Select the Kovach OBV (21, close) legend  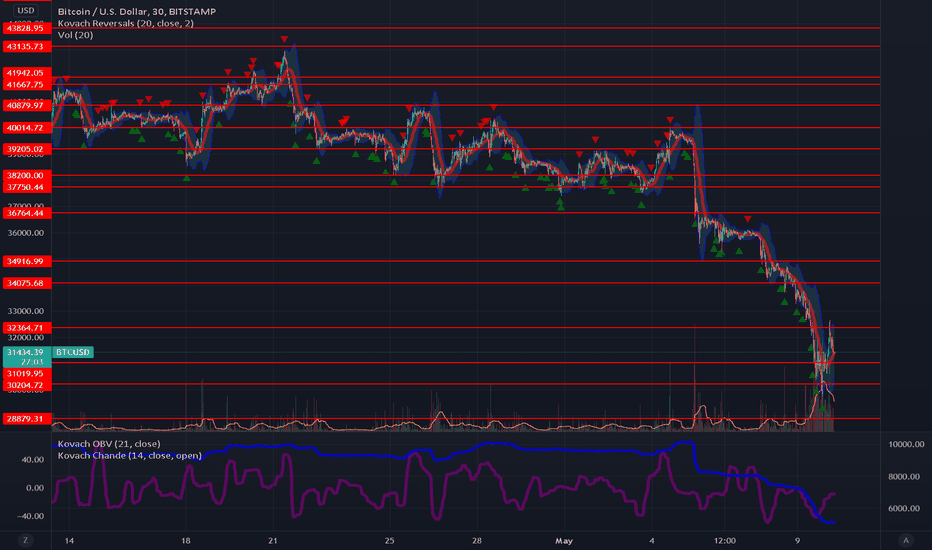pos(109,444)
